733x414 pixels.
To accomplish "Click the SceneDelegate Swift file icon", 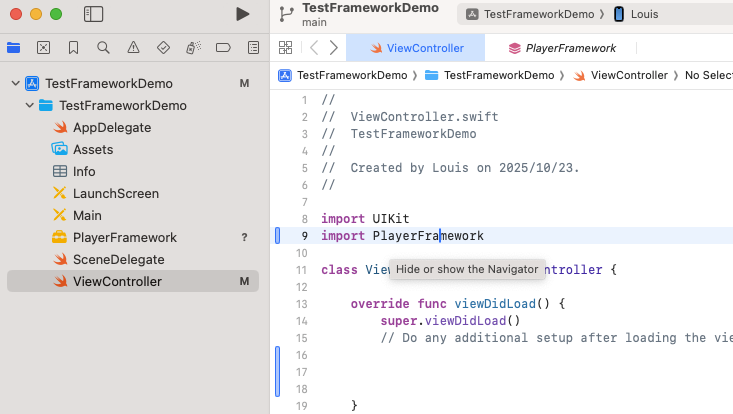I will pyautogui.click(x=60, y=259).
